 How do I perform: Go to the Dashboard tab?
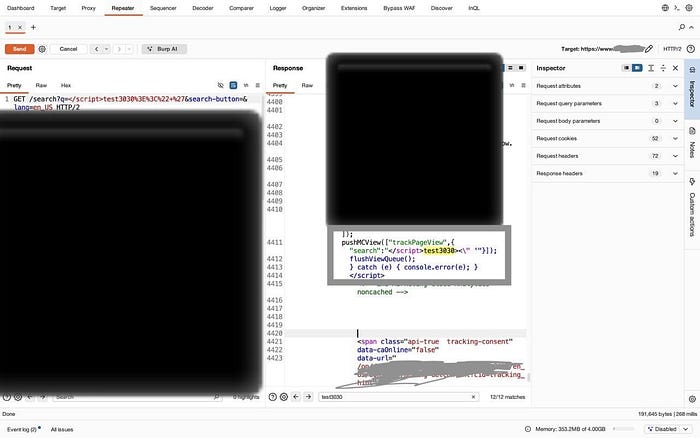click(x=21, y=8)
